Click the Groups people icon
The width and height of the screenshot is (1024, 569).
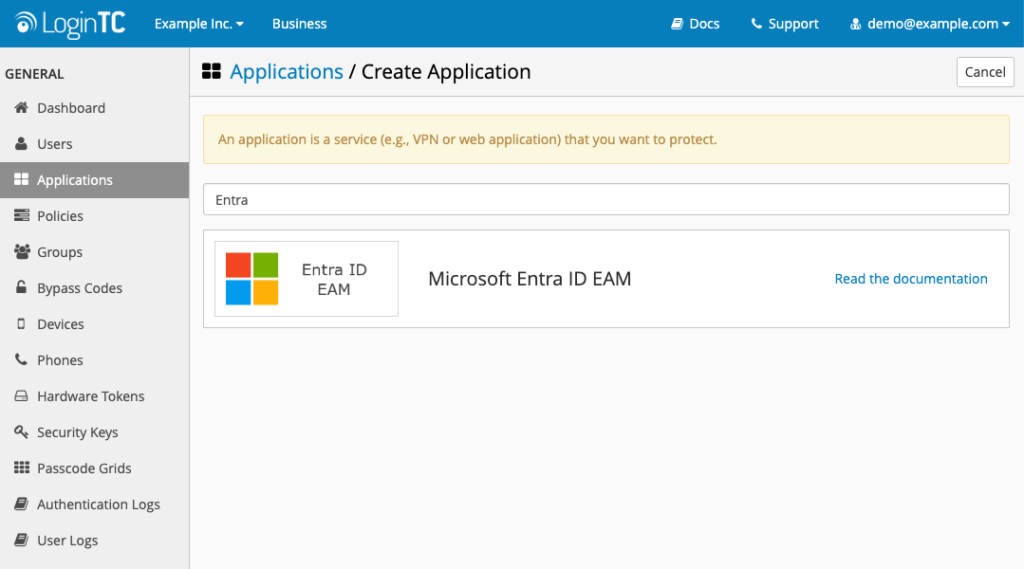point(22,252)
